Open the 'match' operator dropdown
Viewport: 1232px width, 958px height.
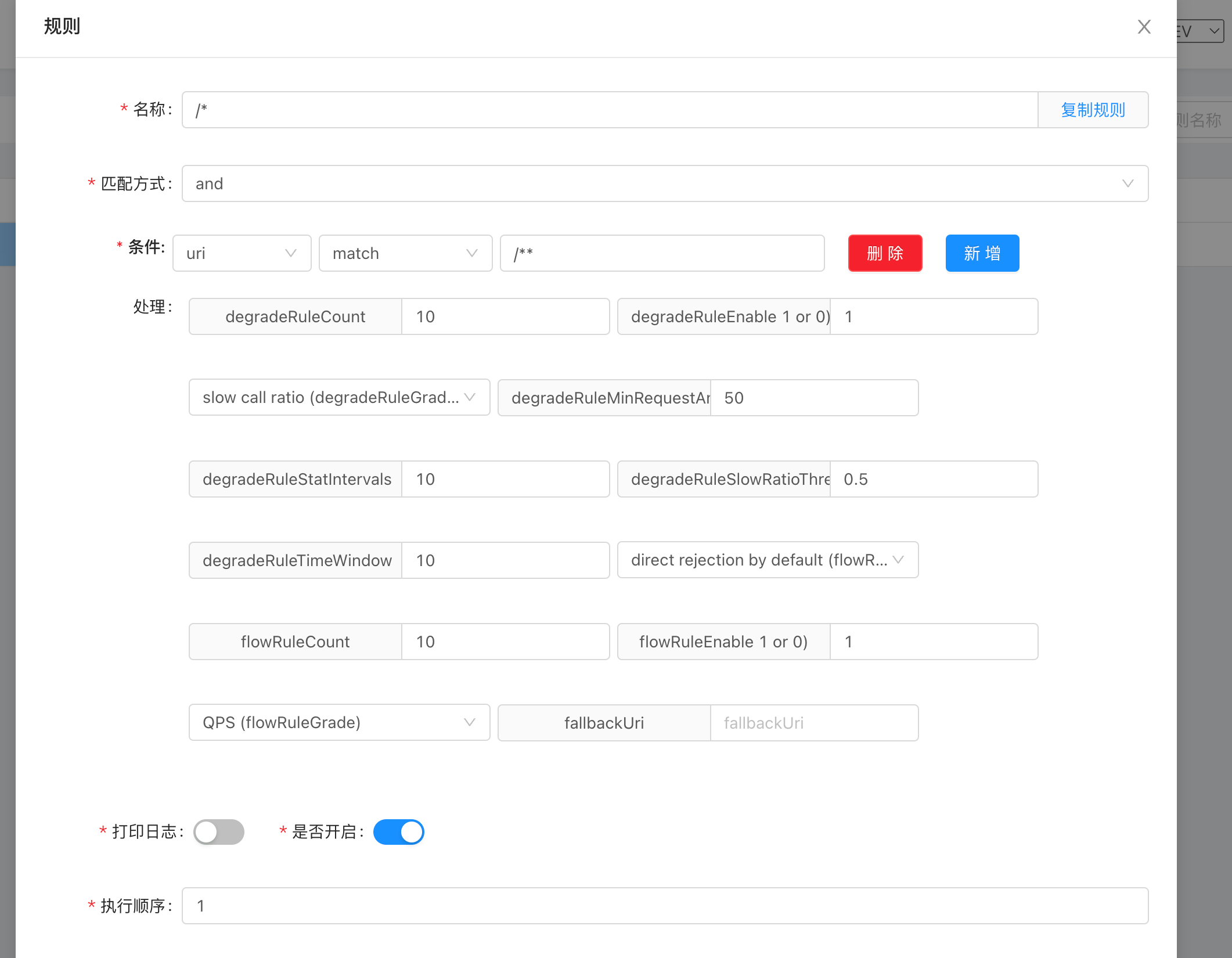(x=405, y=253)
